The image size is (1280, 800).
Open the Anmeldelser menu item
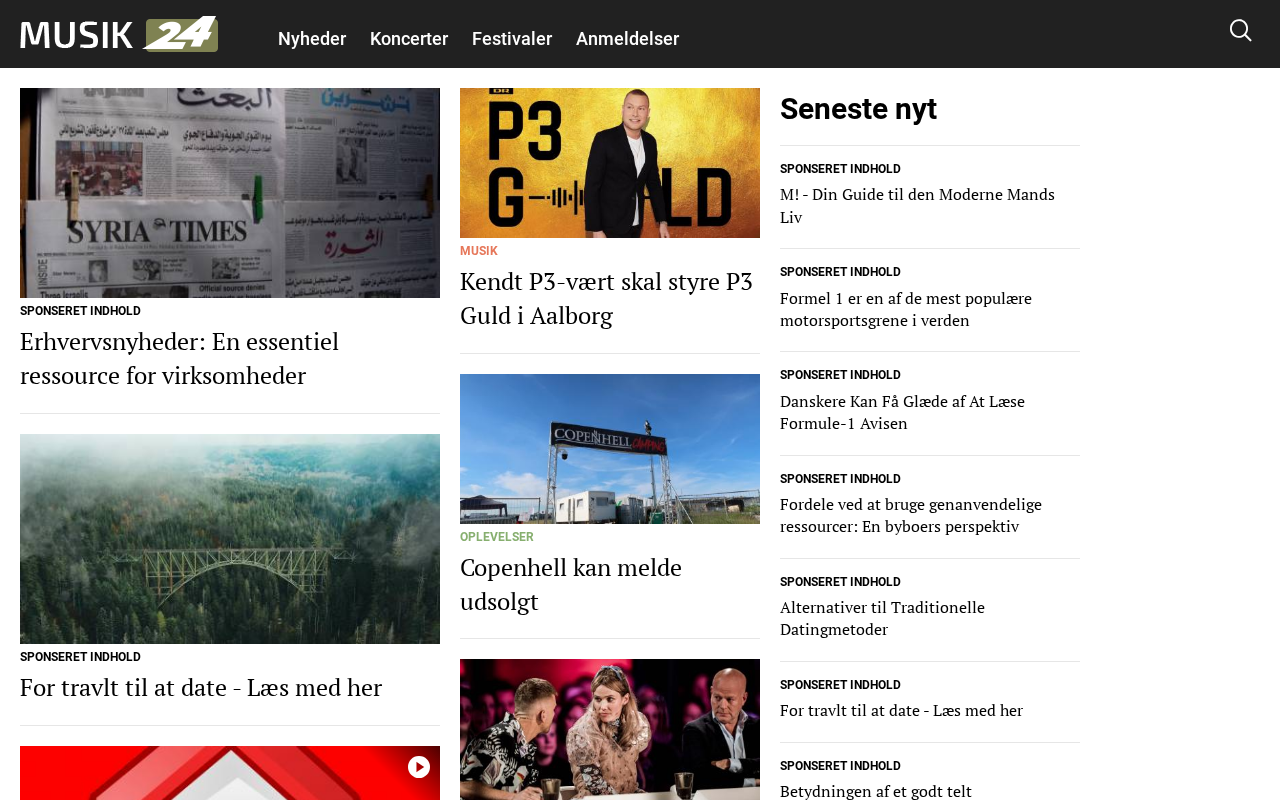tap(627, 39)
